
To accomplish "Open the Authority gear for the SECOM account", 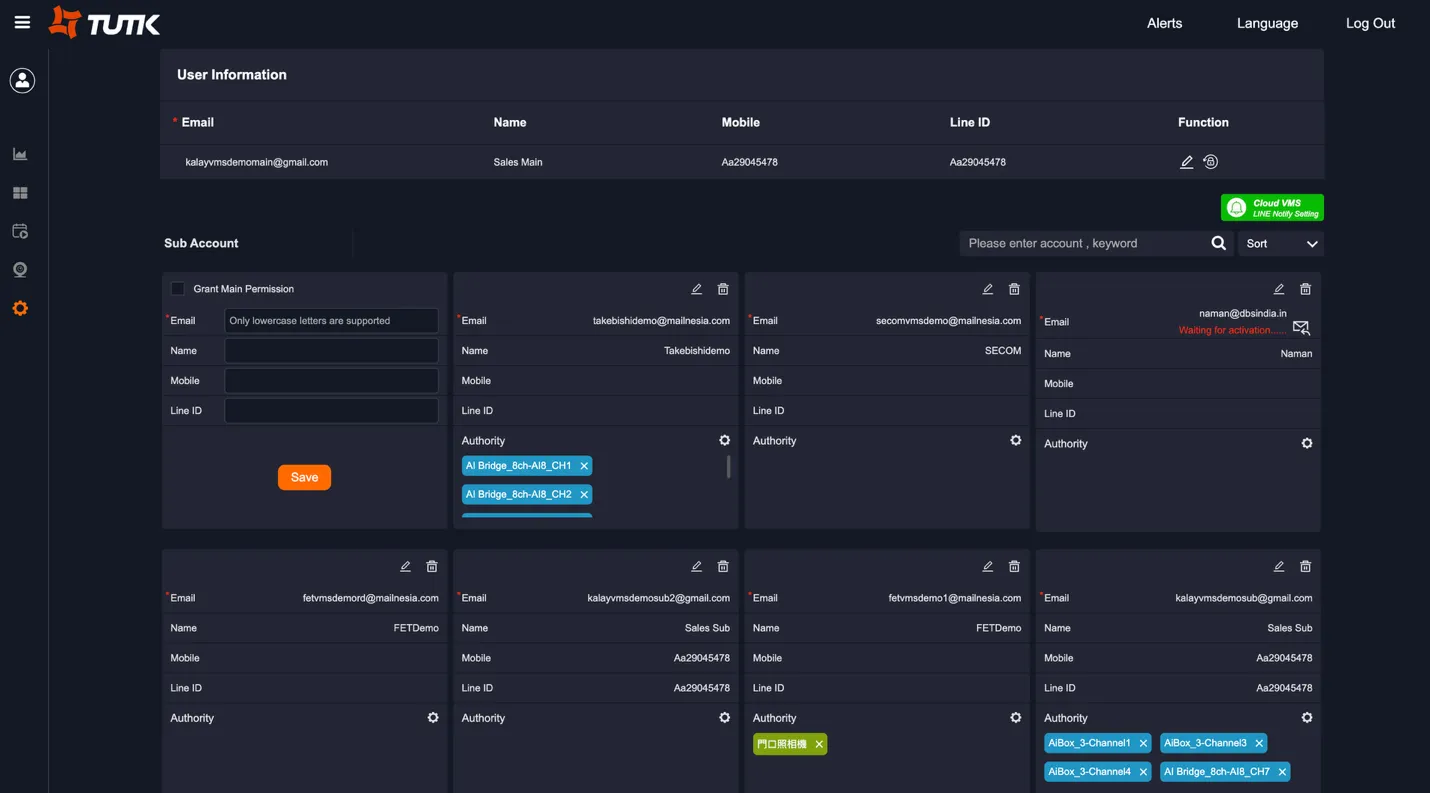I will pos(1015,440).
